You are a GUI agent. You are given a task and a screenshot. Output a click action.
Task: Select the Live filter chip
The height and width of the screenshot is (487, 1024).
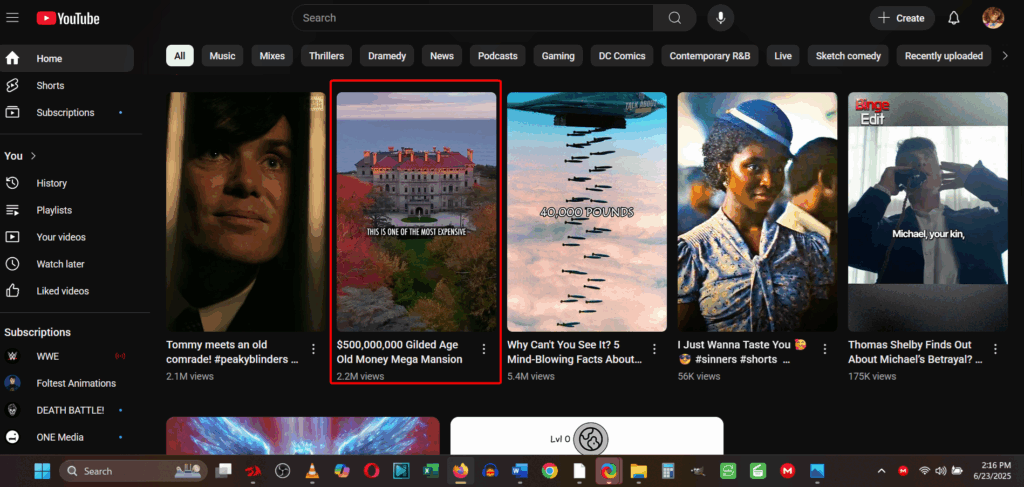pyautogui.click(x=783, y=55)
